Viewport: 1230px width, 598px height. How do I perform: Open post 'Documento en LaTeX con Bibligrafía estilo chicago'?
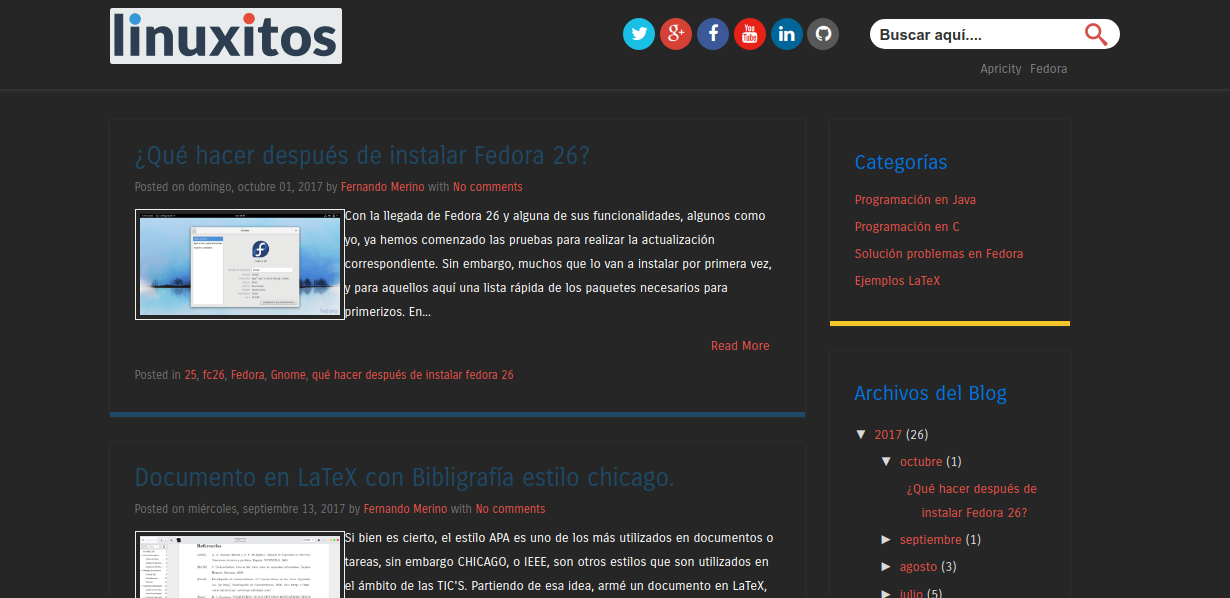coord(405,477)
